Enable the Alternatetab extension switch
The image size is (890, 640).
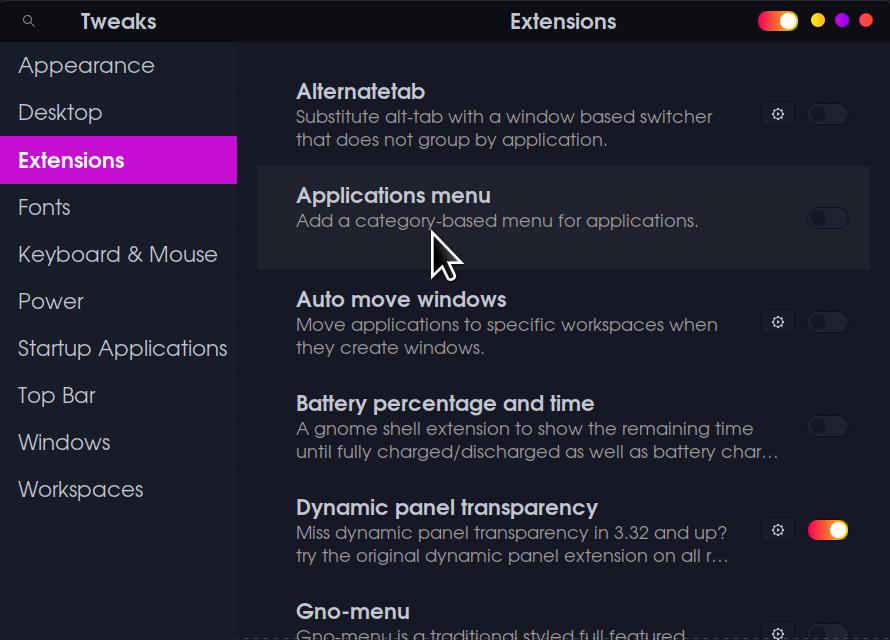point(827,114)
